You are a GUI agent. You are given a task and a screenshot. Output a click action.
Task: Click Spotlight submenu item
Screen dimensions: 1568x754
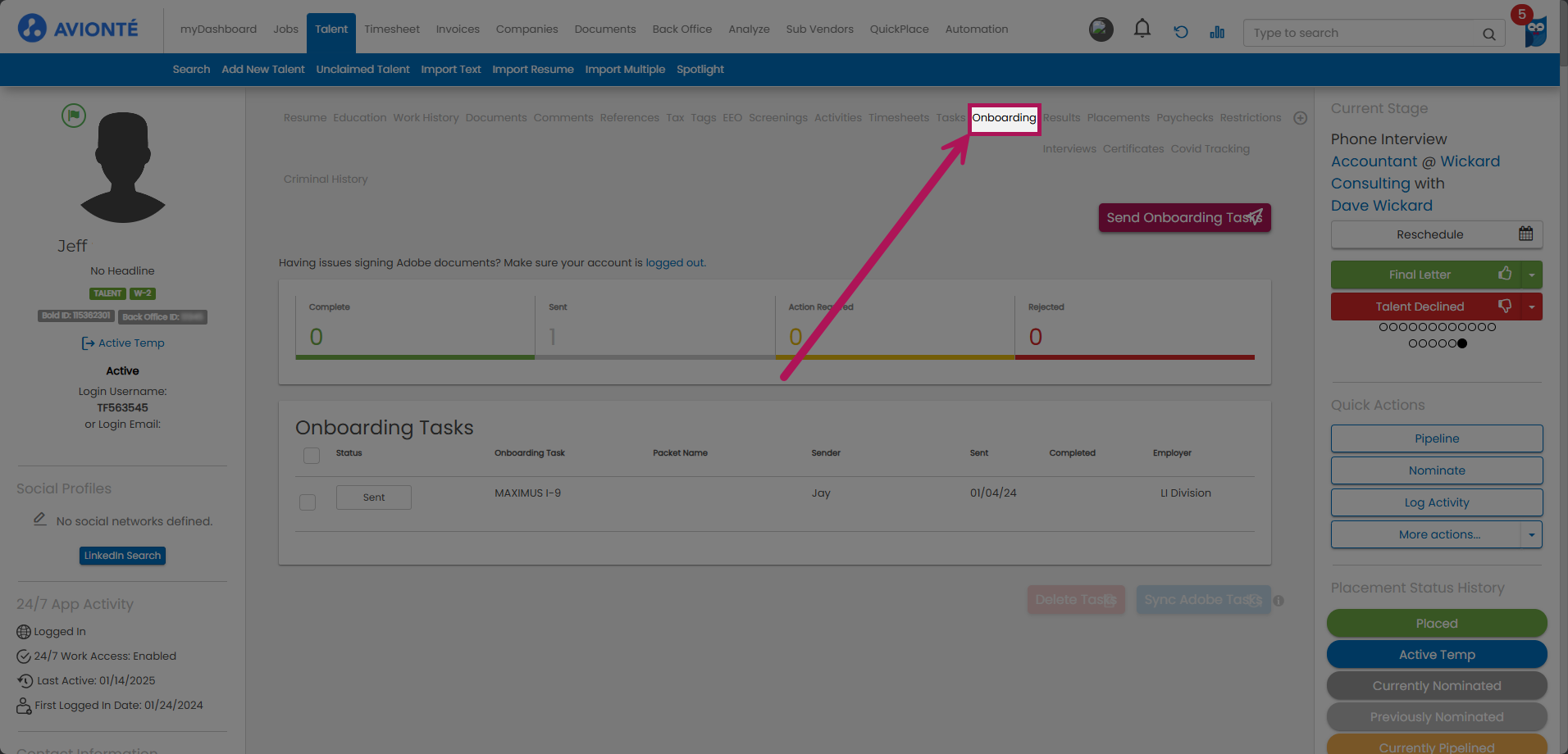point(700,70)
